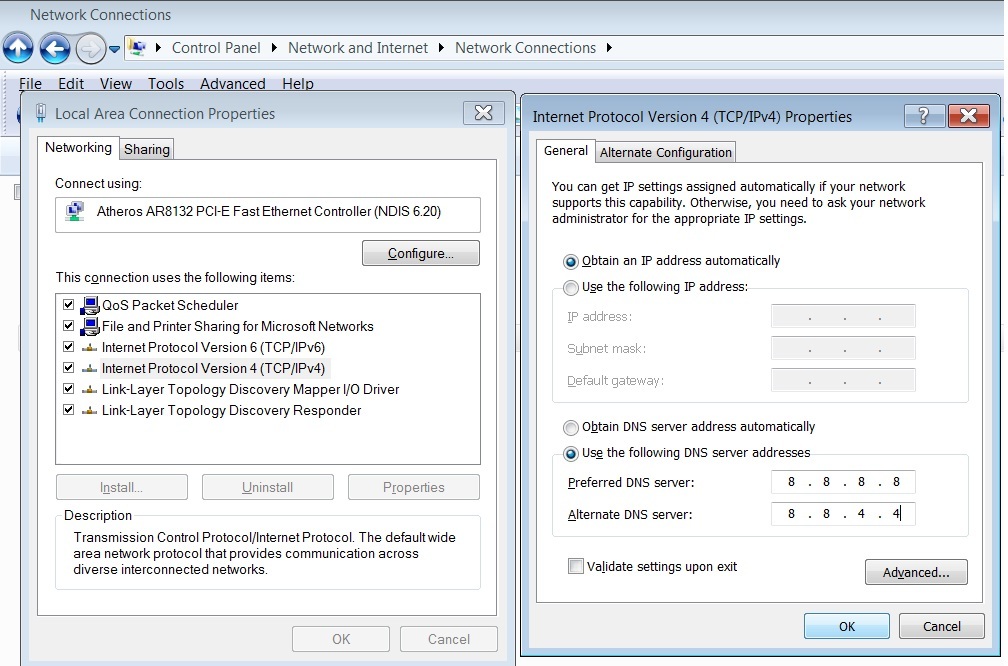Click the Control Panel icon in address bar

coord(137,48)
